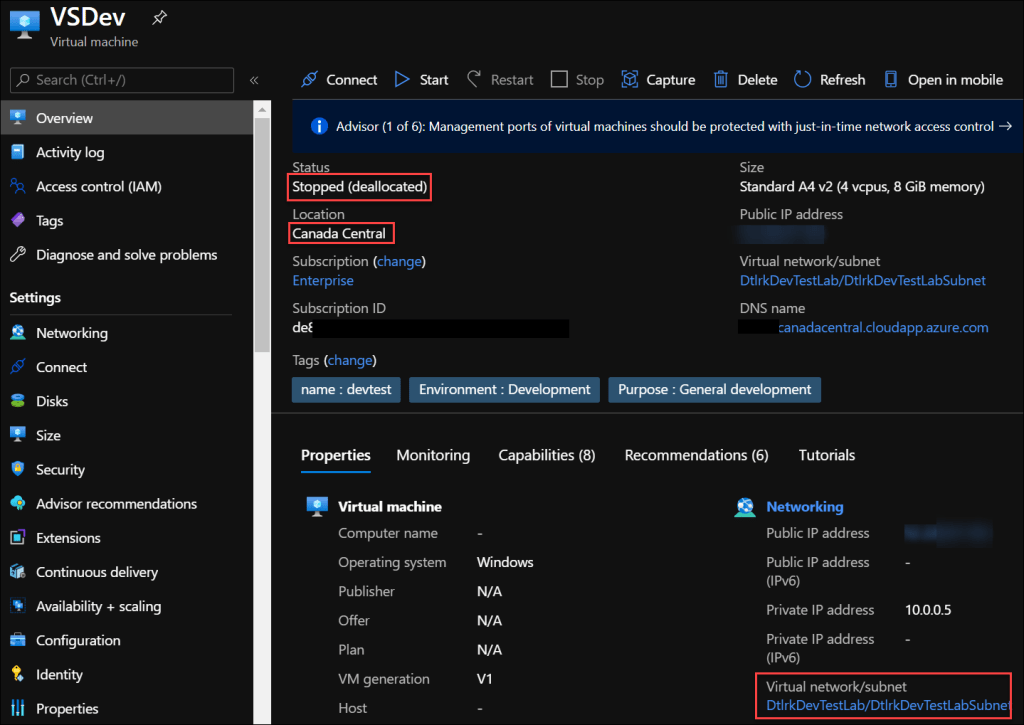Viewport: 1024px width, 725px height.
Task: Click the Enterprise subscription link
Action: 322,281
